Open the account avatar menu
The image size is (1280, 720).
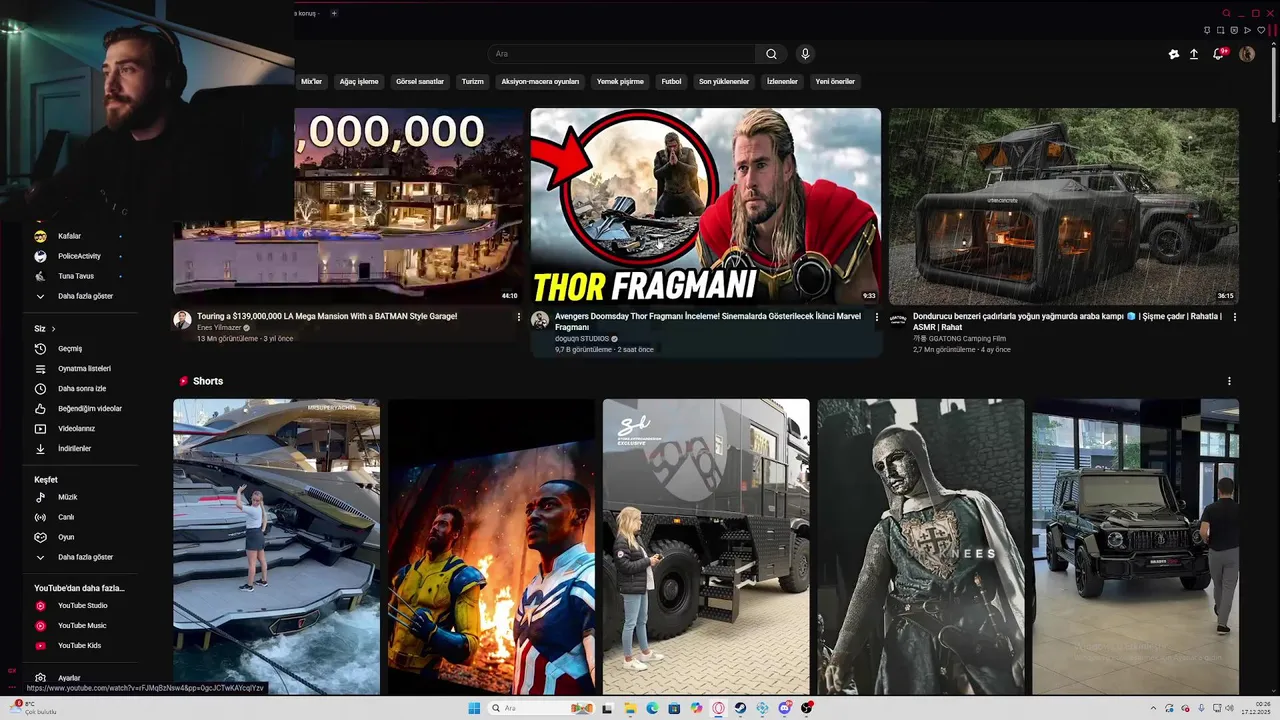[1246, 54]
